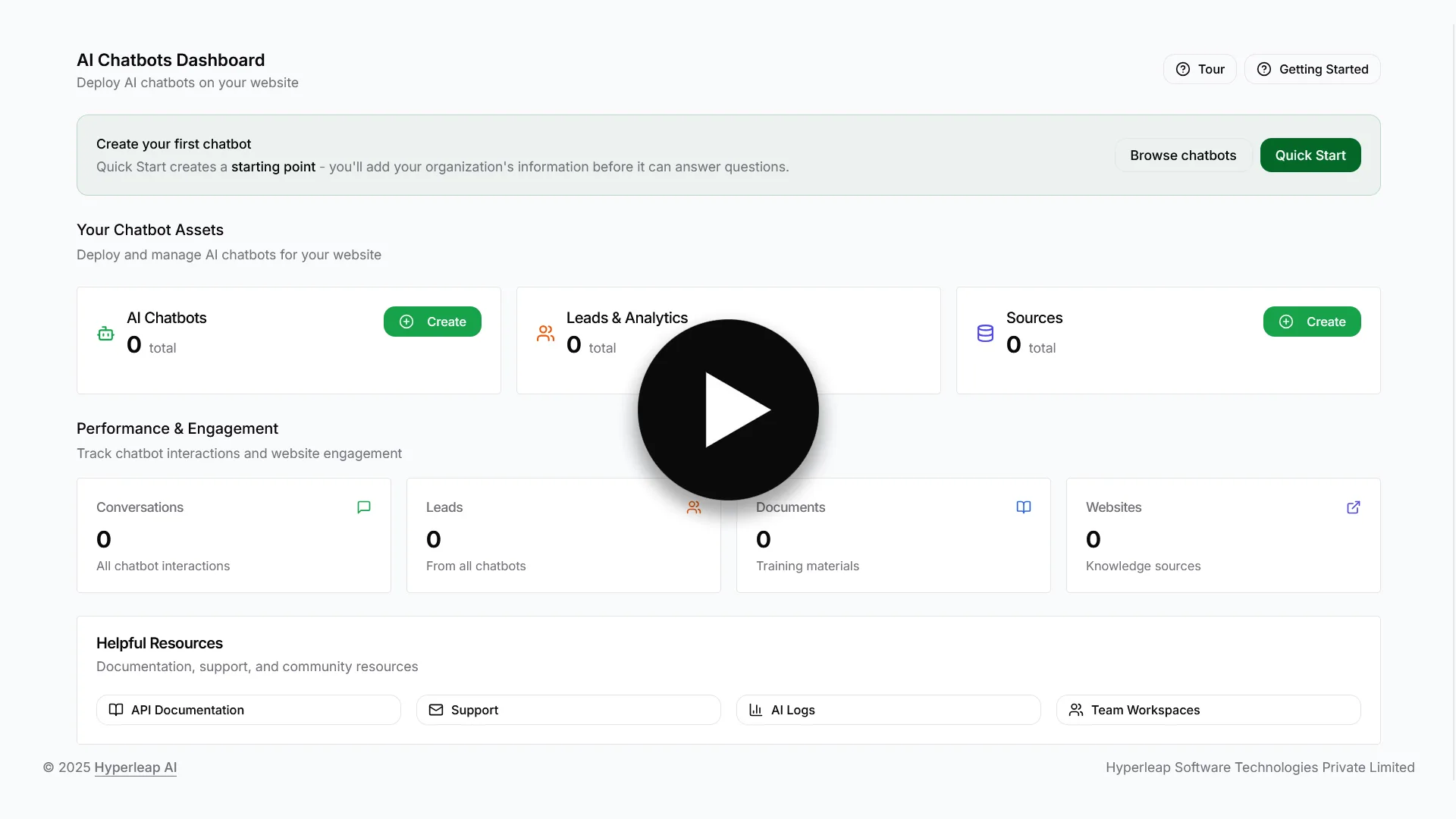Click the API Documentation book icon
The width and height of the screenshot is (1456, 819).
116,710
